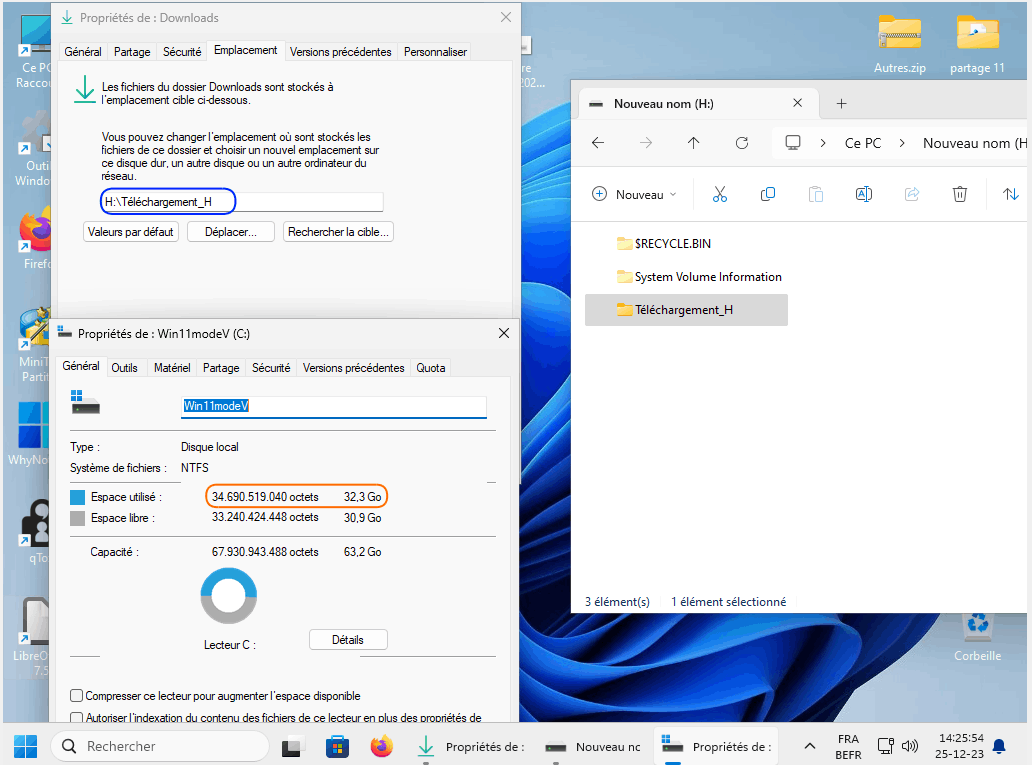The image size is (1032, 765).
Task: Toggle Autoriser l'indexation du contenu checkbox
Action: [76, 718]
